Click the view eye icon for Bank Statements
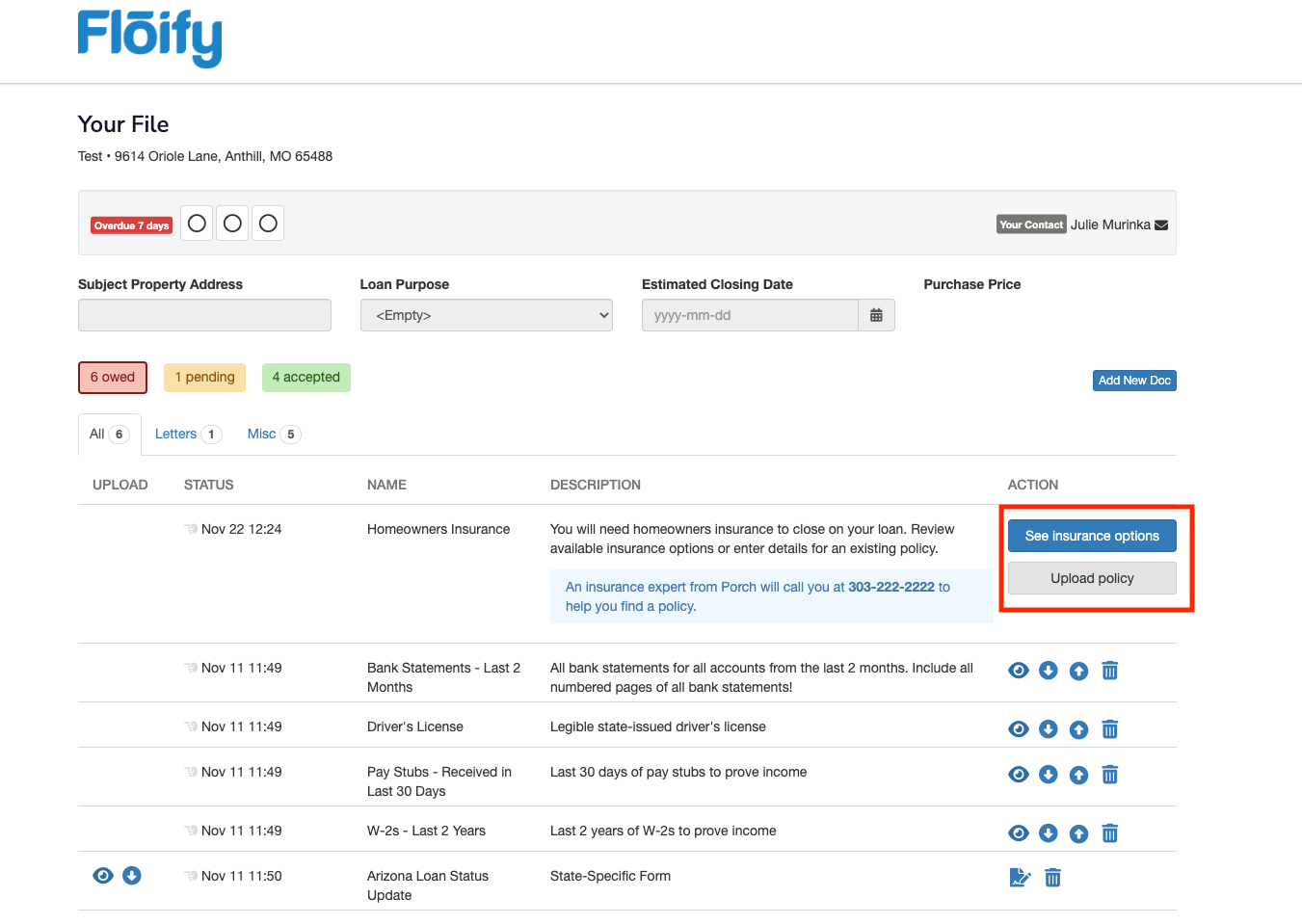 pyautogui.click(x=1018, y=671)
